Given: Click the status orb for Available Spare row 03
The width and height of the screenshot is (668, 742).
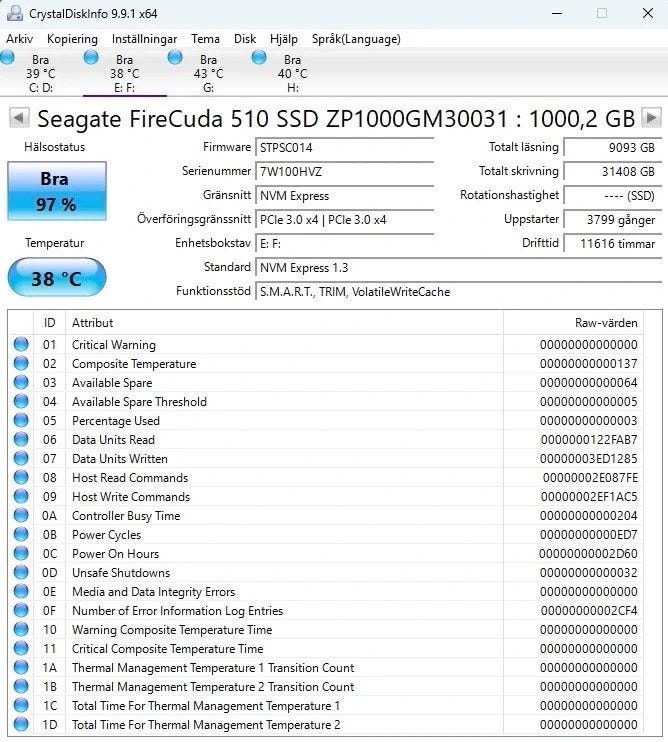Looking at the screenshot, I should tap(21, 382).
